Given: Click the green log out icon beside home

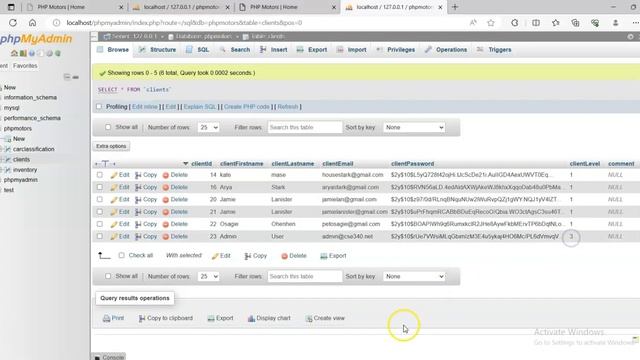Looking at the screenshot, I should point(23,53).
